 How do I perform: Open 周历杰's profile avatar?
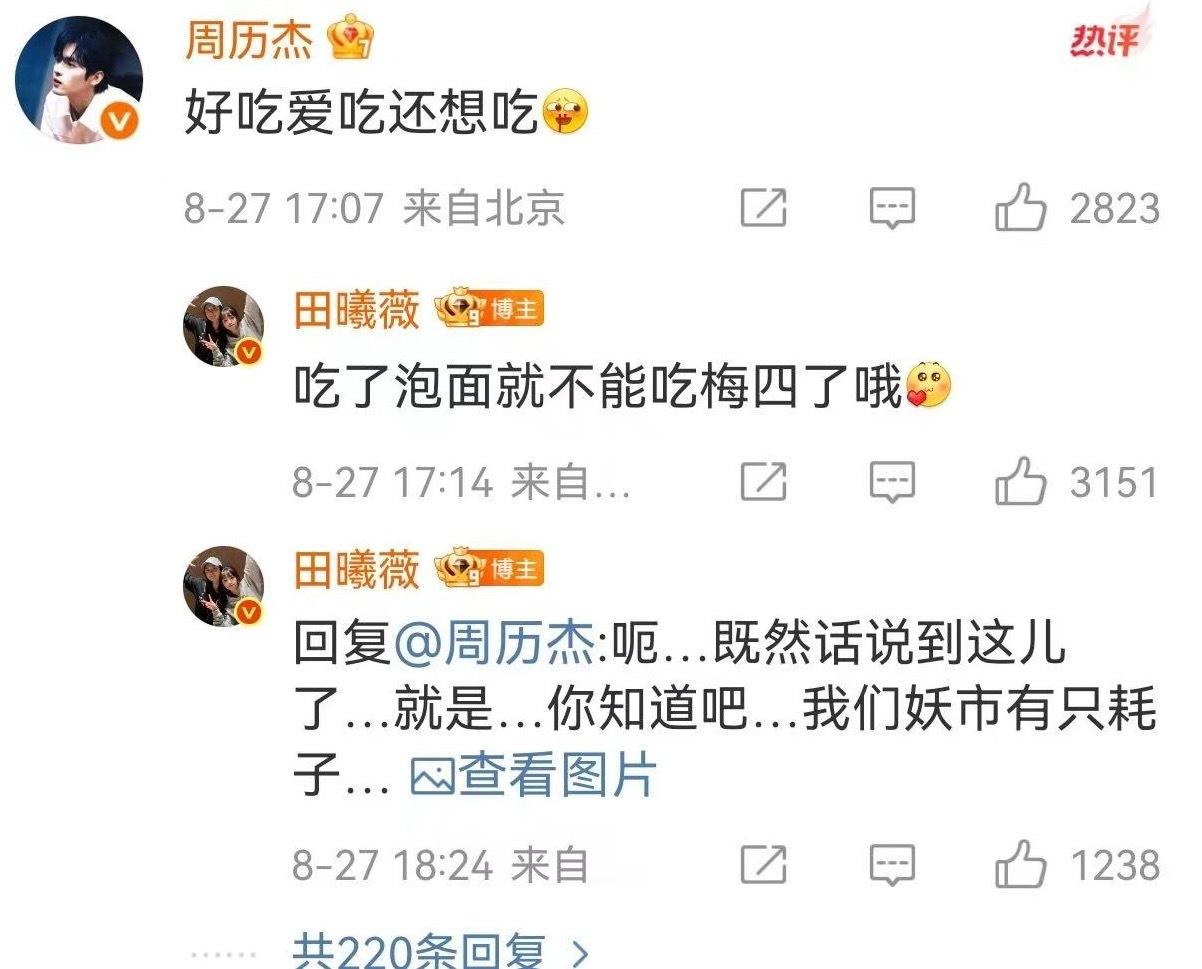click(81, 79)
